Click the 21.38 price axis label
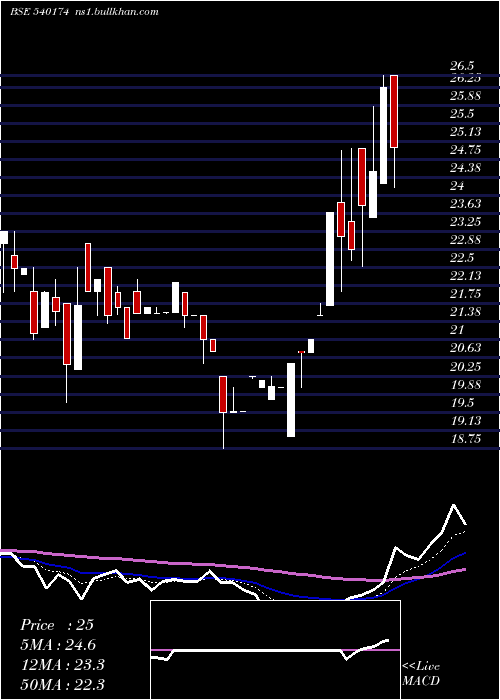 (465, 312)
